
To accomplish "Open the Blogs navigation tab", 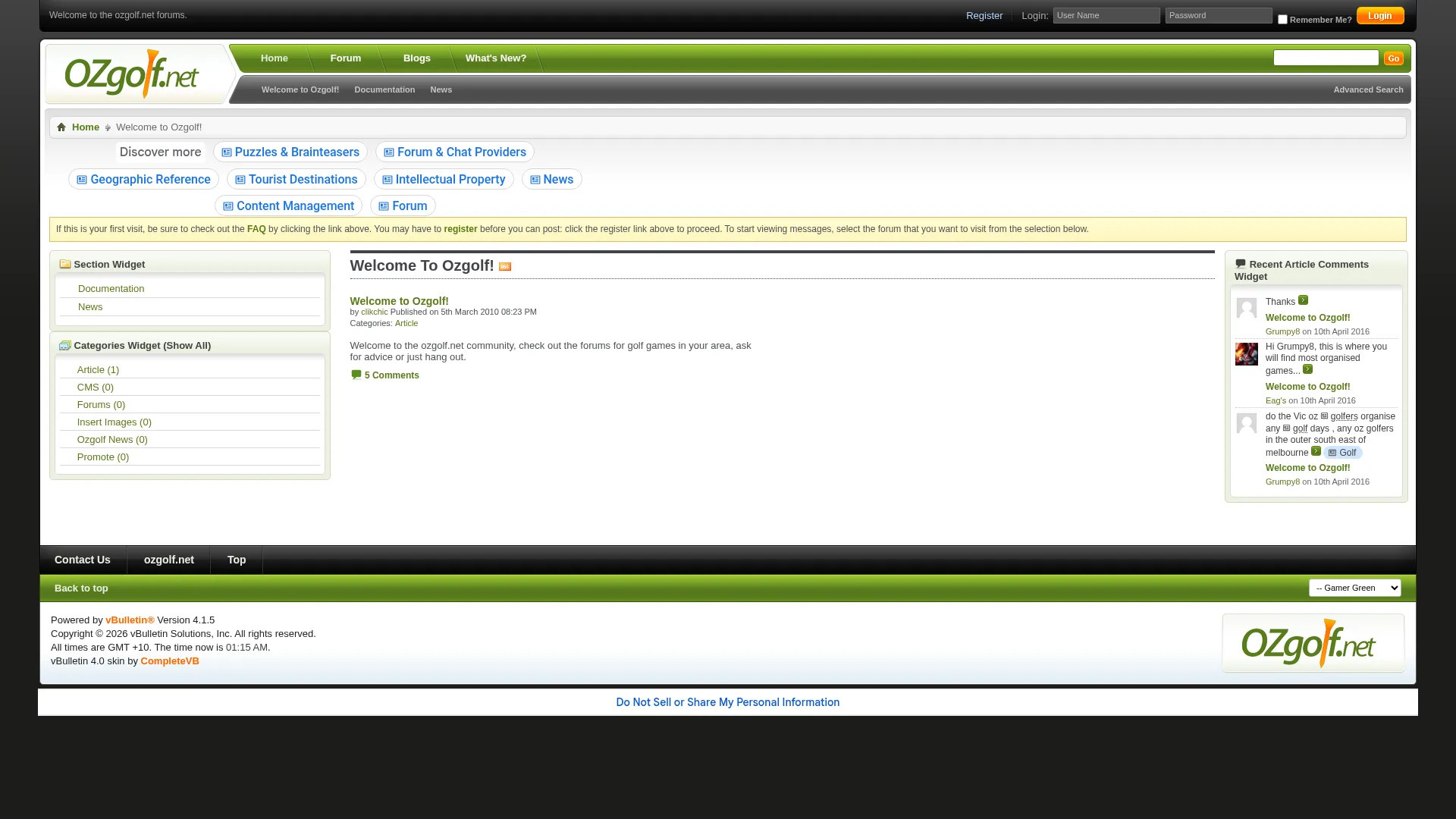I will coord(416,58).
